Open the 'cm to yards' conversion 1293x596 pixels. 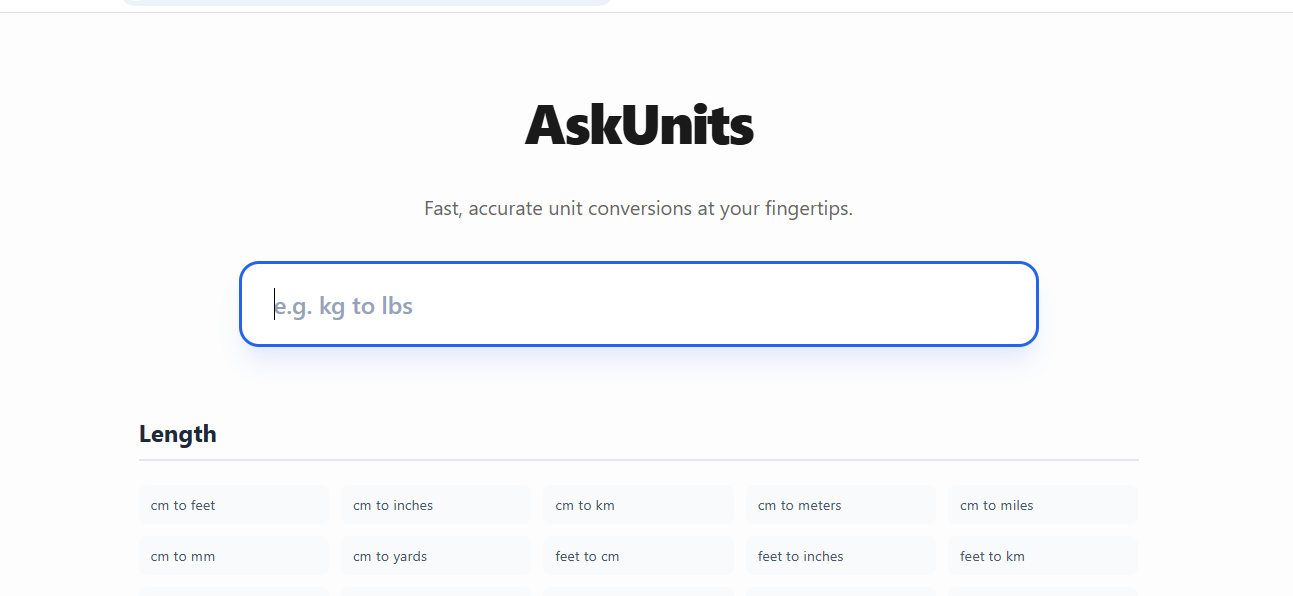point(436,556)
